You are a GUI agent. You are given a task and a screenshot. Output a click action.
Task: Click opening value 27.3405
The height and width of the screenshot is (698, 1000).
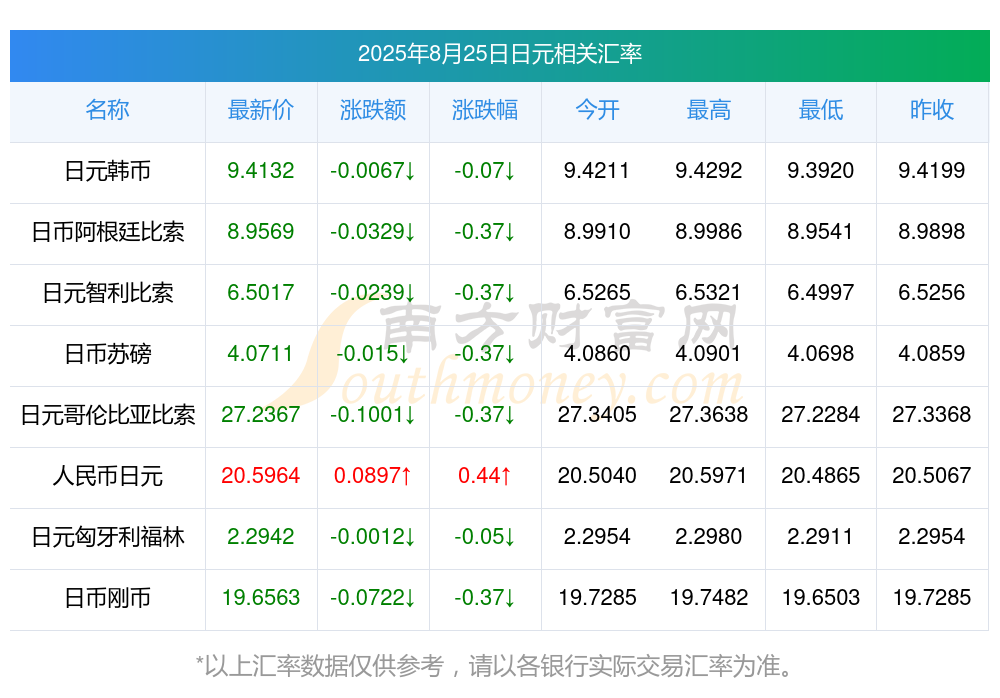tap(597, 414)
